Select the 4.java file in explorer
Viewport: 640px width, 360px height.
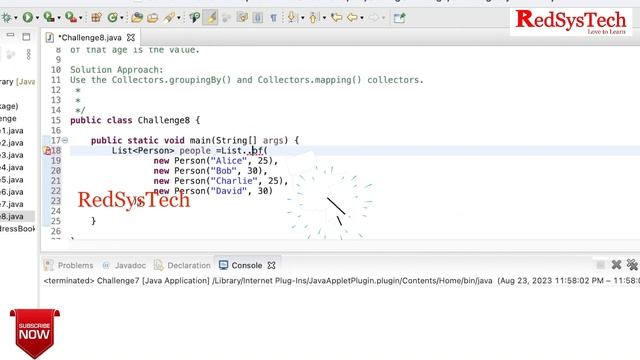[12, 167]
